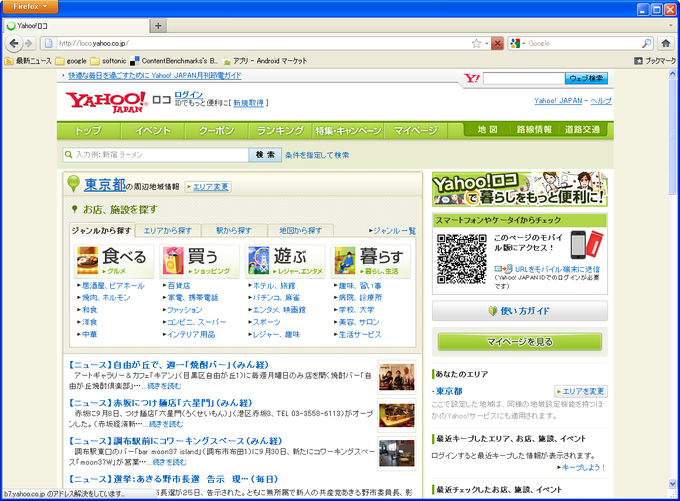Screen dimensions: 680x501
Task: Click the 検索 button beside search field
Action: pos(265,154)
